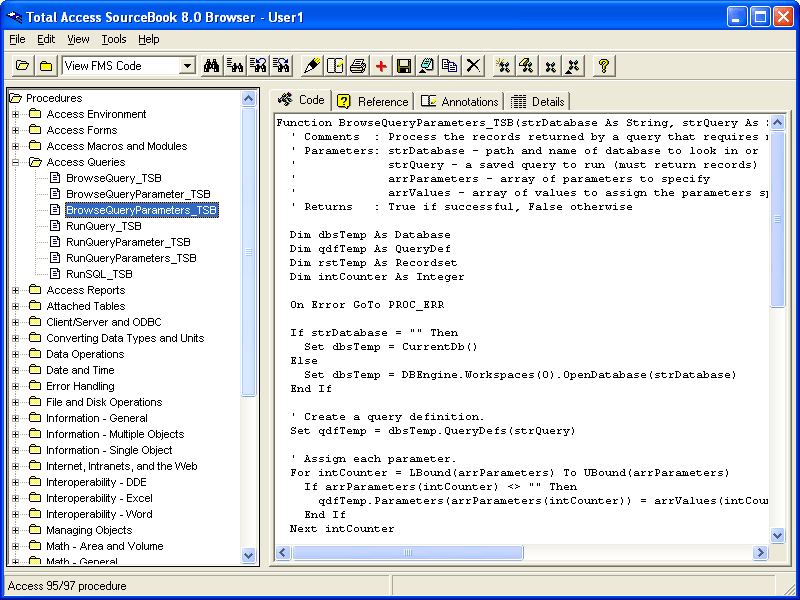Click the export notepad toolbar icon
The image size is (800, 600).
click(x=427, y=66)
